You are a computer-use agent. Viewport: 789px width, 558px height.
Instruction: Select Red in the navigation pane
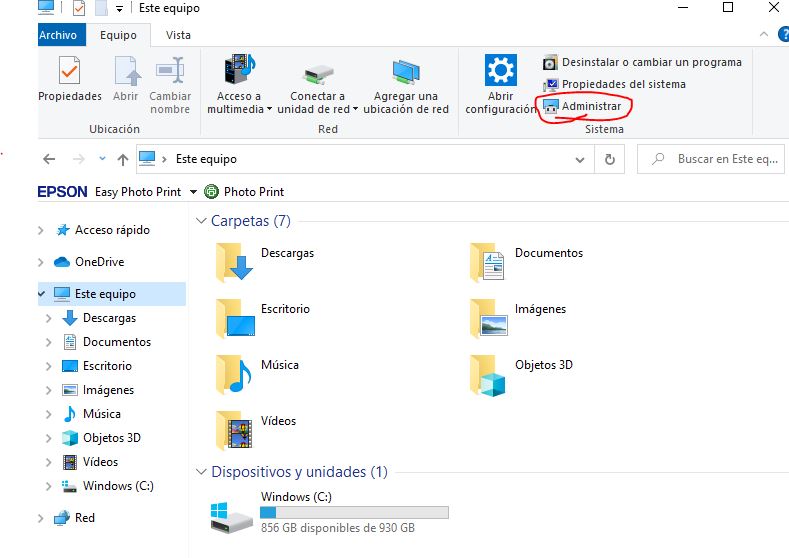[74, 518]
